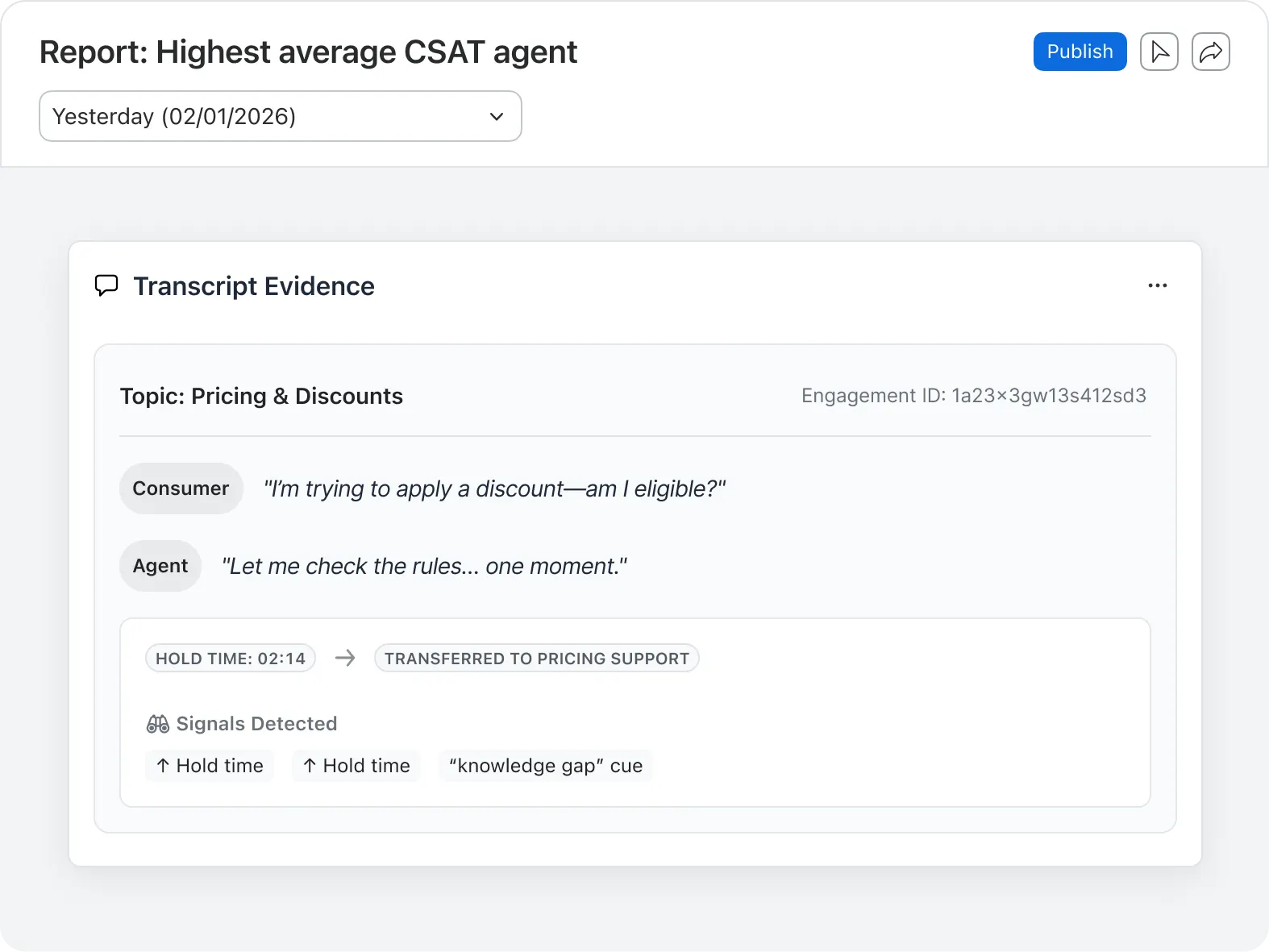Click the binoculars icon next to Signals Detected

[158, 724]
